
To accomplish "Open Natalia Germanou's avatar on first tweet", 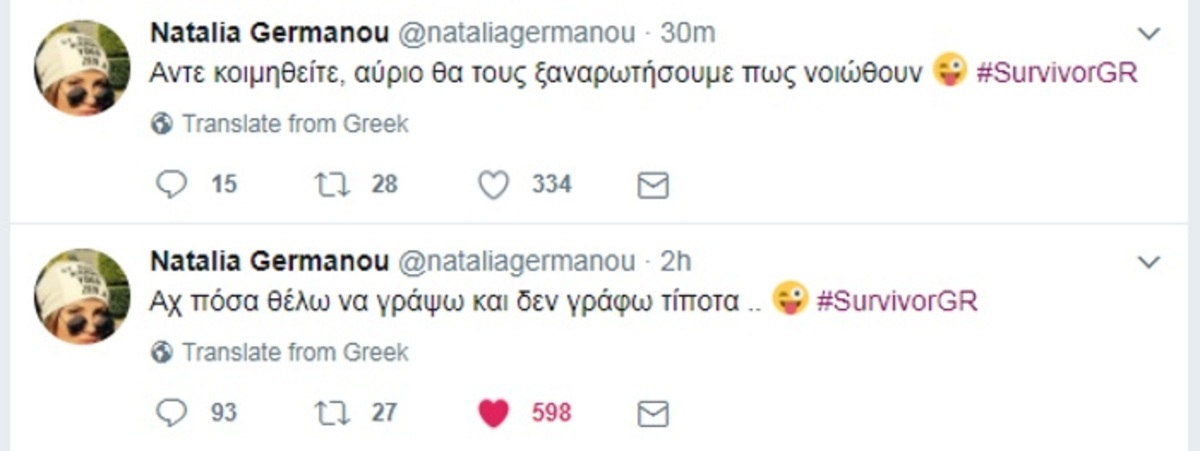I will [x=84, y=68].
